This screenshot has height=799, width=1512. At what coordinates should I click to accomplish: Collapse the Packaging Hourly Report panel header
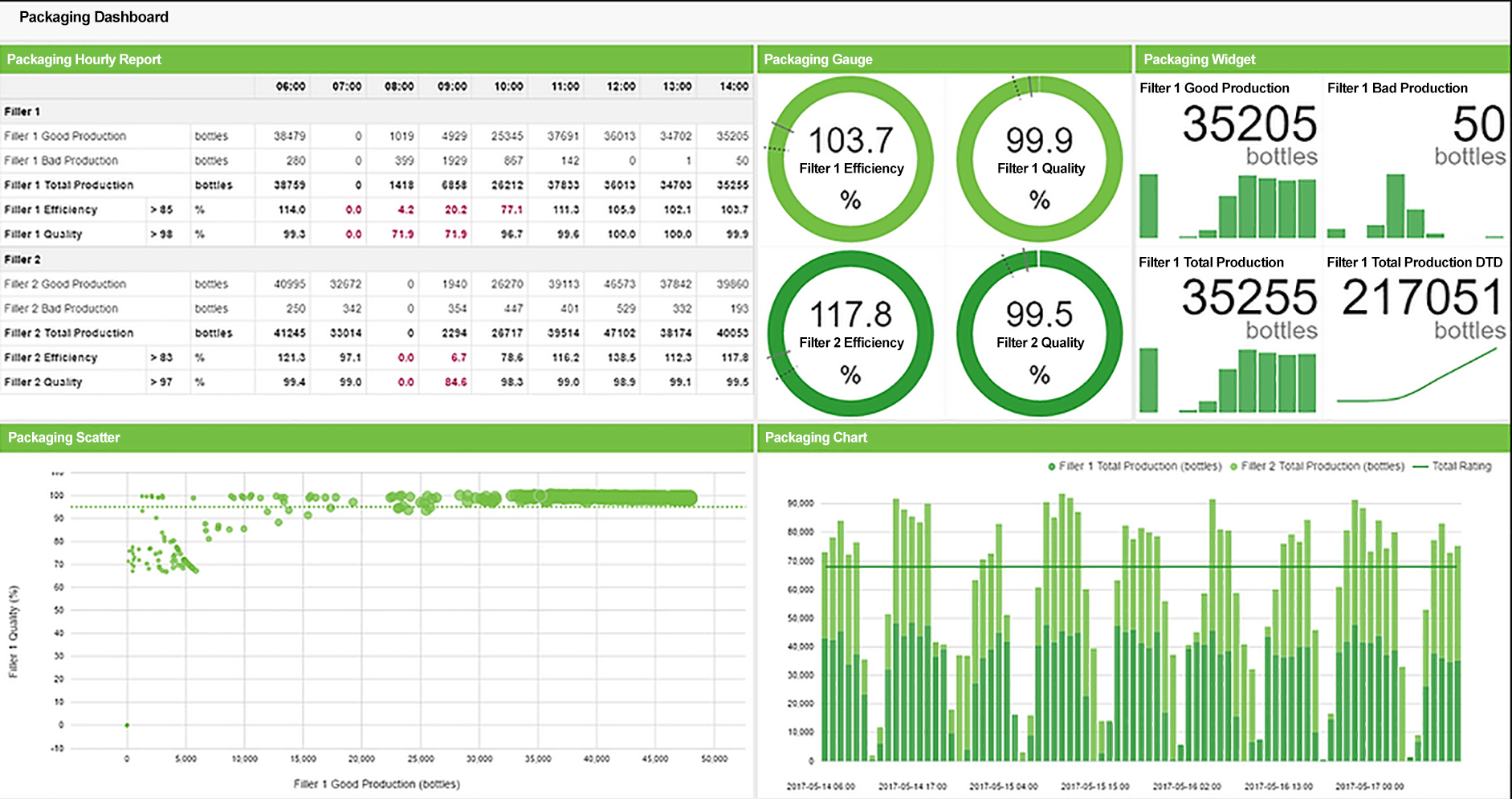pos(84,59)
